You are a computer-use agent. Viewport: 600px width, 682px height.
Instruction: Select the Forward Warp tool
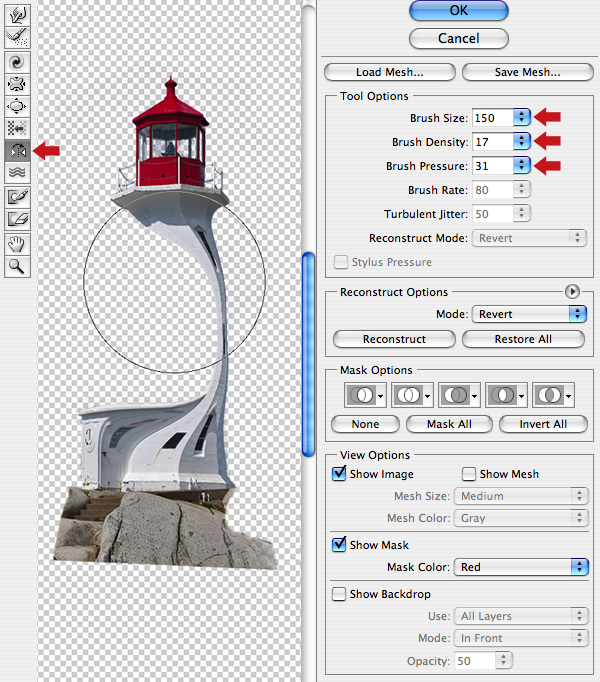pyautogui.click(x=17, y=16)
